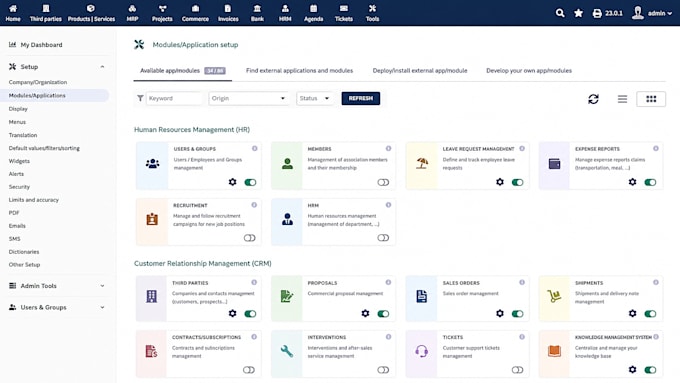680x383 pixels.
Task: Switch to list view icon
Action: [622, 99]
